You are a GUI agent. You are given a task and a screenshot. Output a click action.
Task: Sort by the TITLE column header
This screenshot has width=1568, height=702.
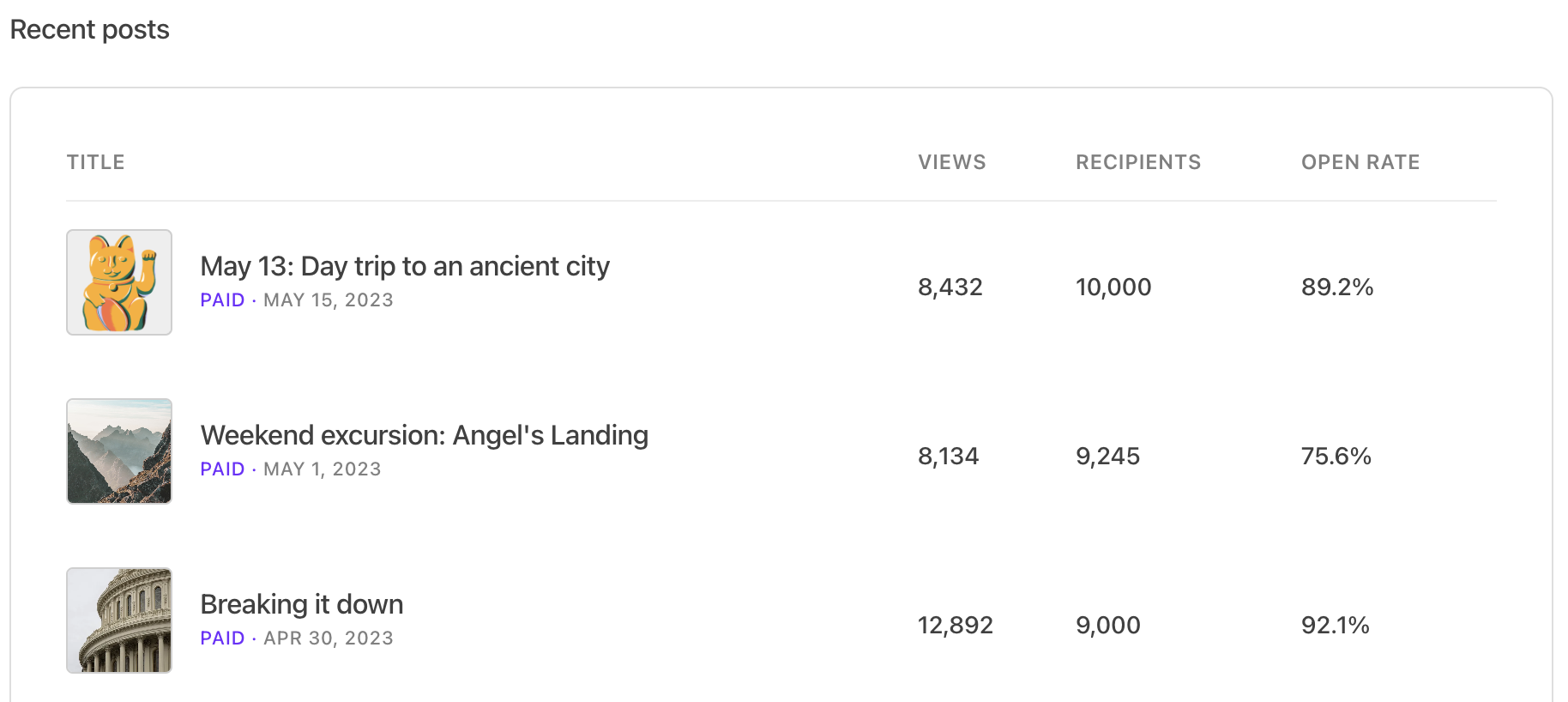[x=96, y=162]
